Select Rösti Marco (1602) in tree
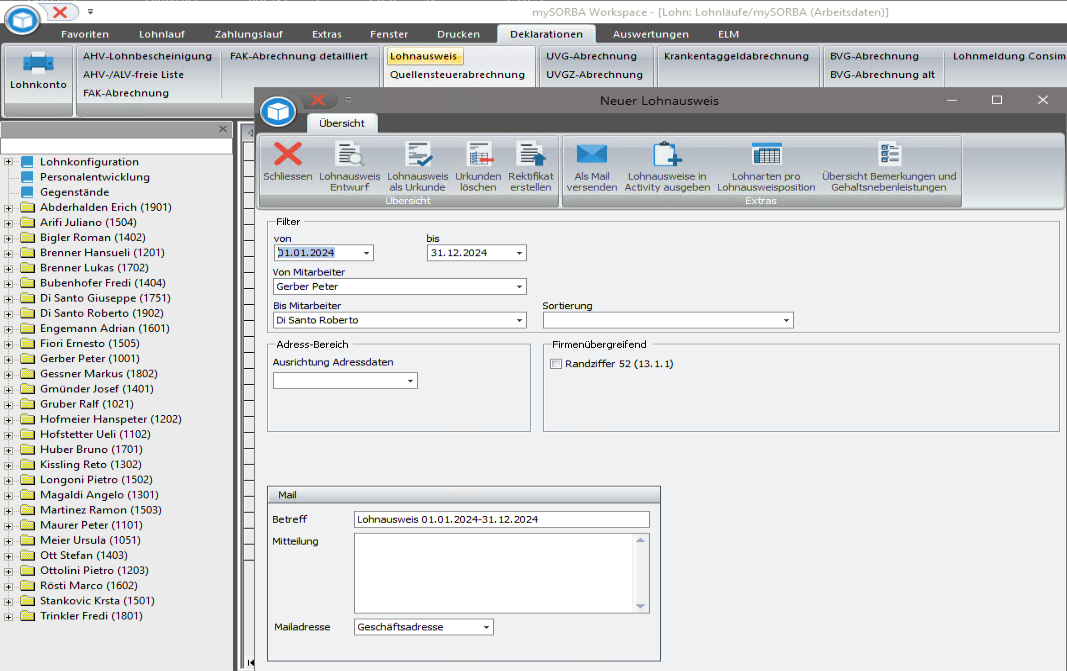 (88, 586)
